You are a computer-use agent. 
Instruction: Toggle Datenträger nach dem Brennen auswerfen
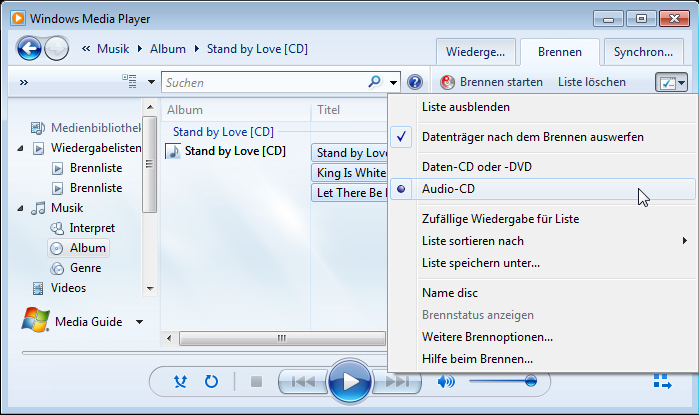coord(543,137)
